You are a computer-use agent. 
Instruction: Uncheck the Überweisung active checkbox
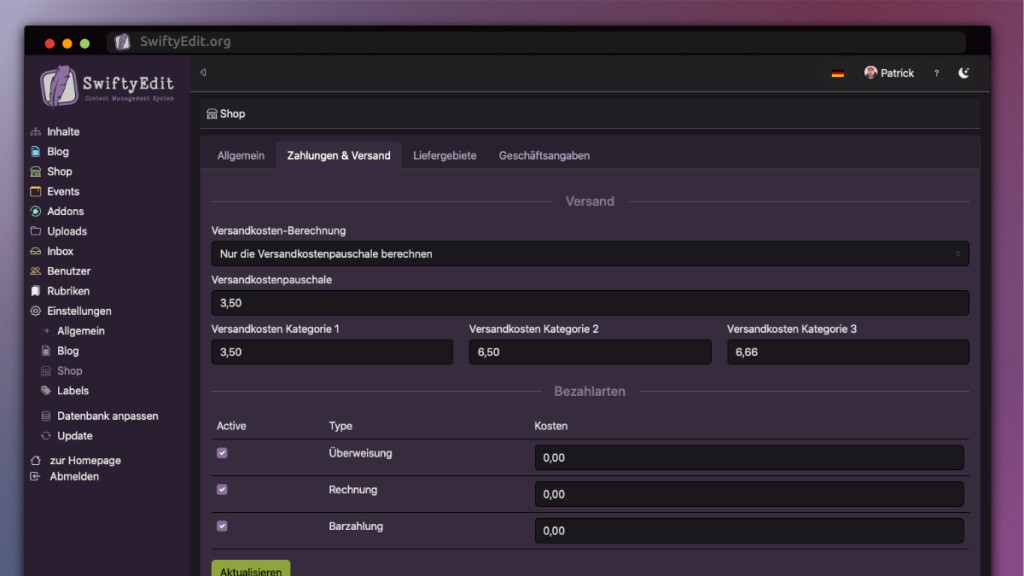(x=222, y=453)
